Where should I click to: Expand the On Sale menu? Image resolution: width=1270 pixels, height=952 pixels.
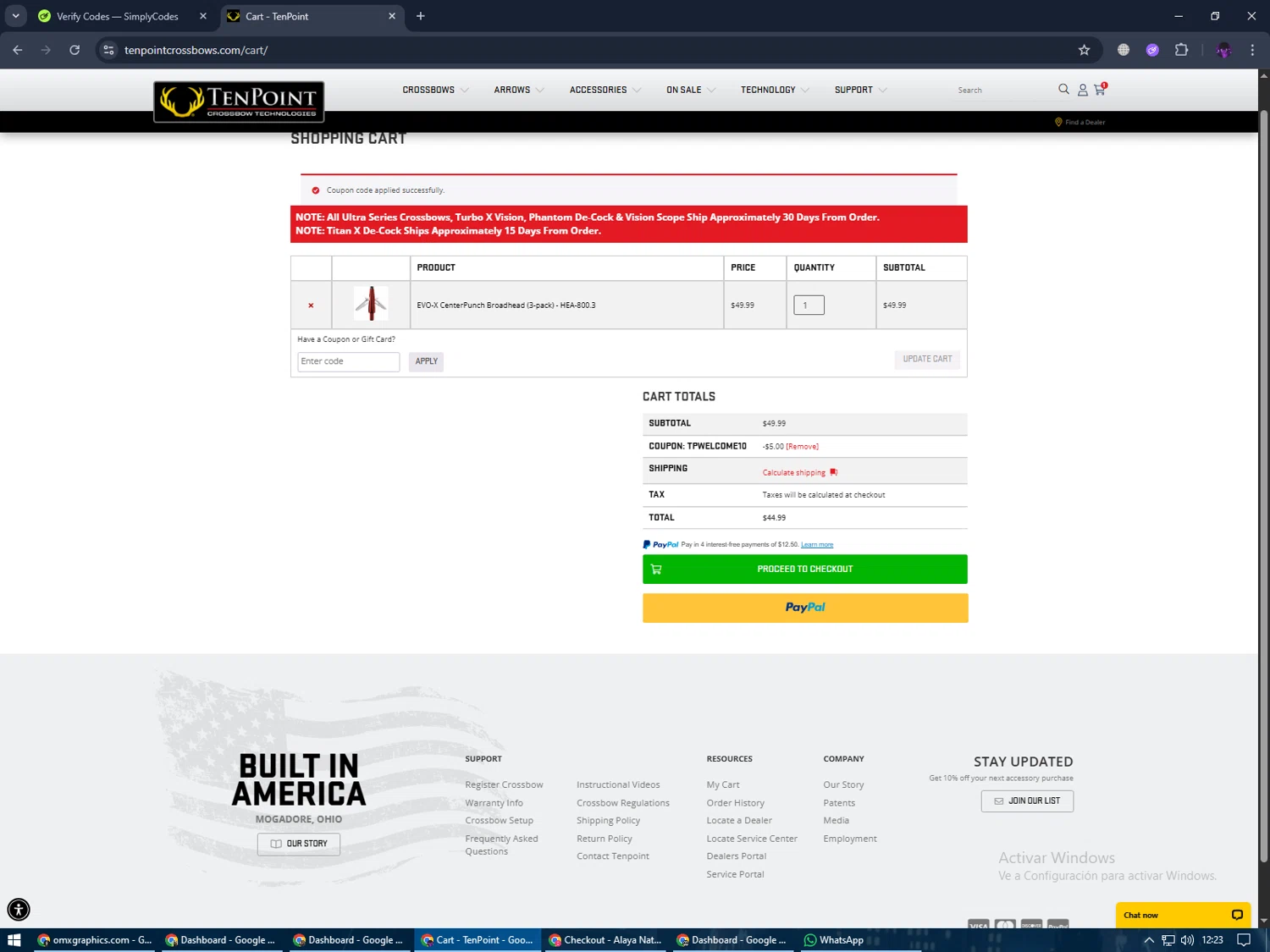coord(691,90)
